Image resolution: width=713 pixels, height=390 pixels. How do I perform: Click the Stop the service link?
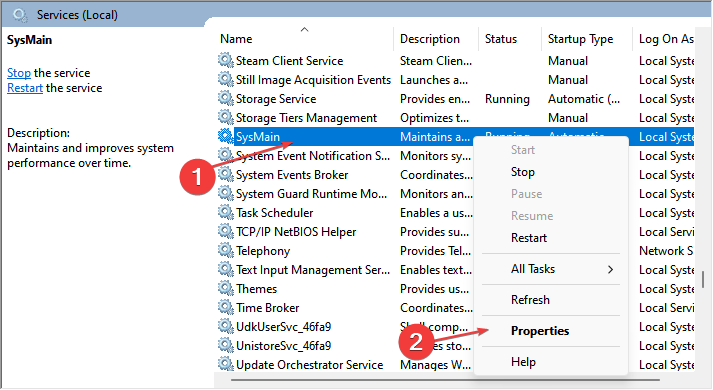click(19, 73)
